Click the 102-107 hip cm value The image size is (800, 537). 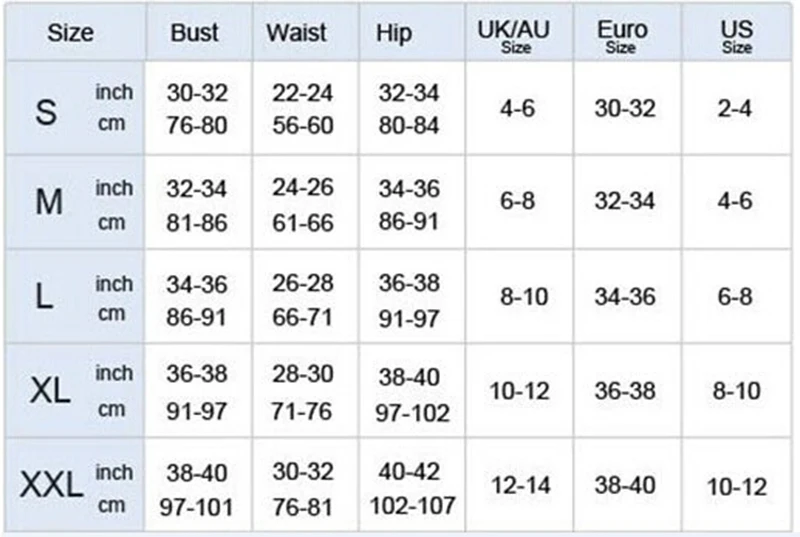click(x=412, y=506)
